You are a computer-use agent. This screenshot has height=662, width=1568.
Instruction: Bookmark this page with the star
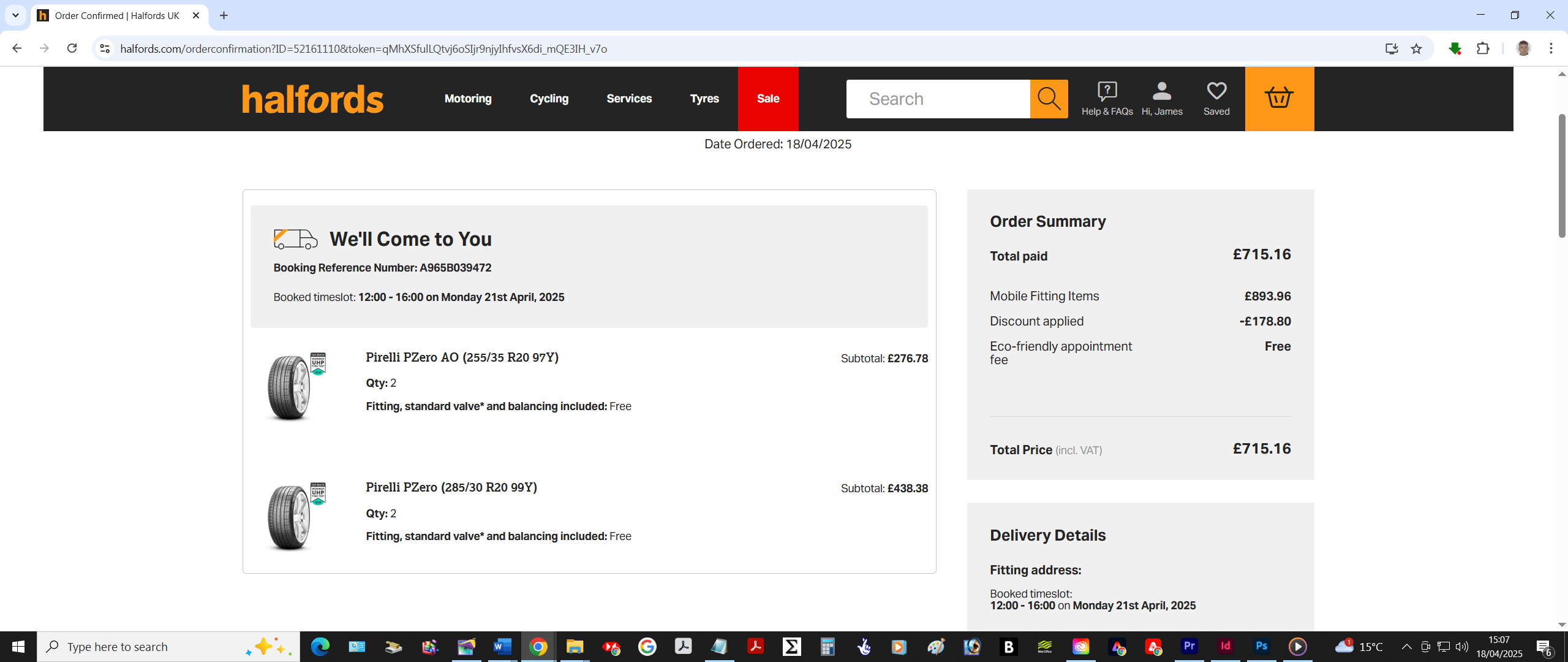click(x=1416, y=48)
